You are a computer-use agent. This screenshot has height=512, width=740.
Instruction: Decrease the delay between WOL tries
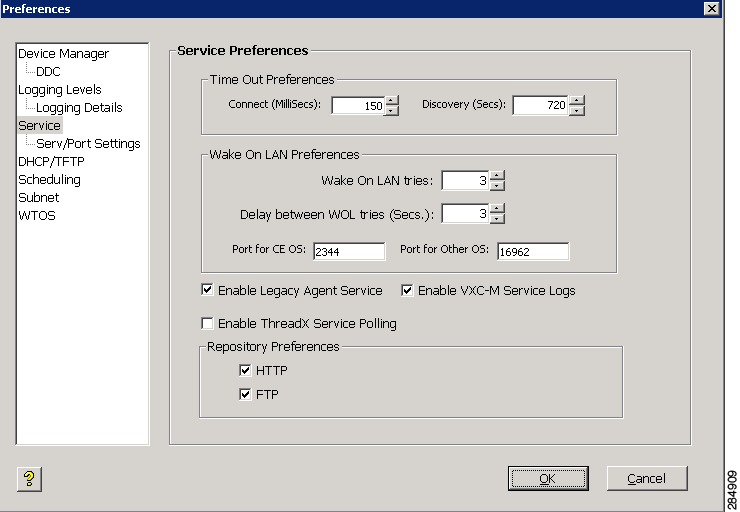(497, 219)
